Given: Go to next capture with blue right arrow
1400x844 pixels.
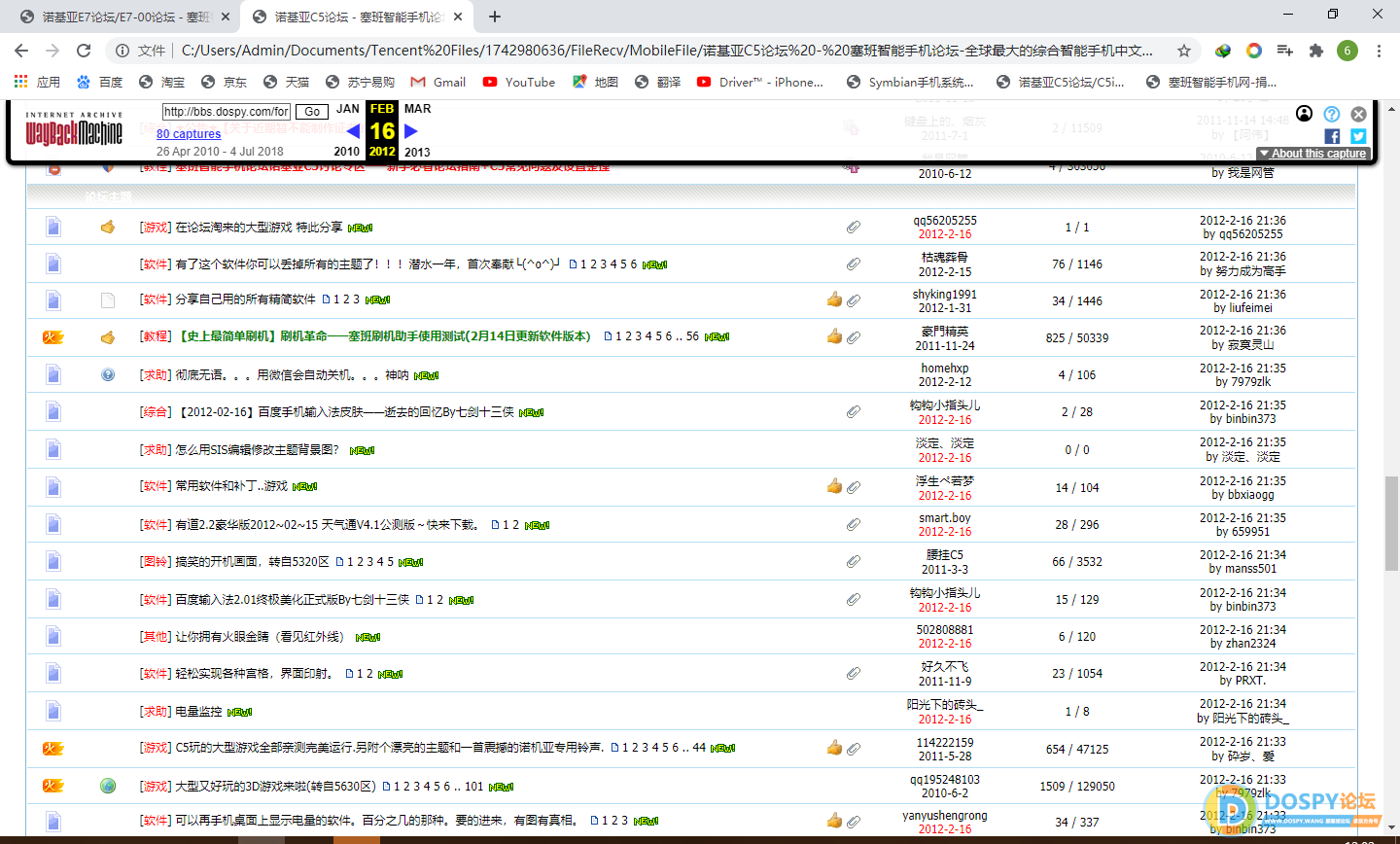Looking at the screenshot, I should 411,131.
